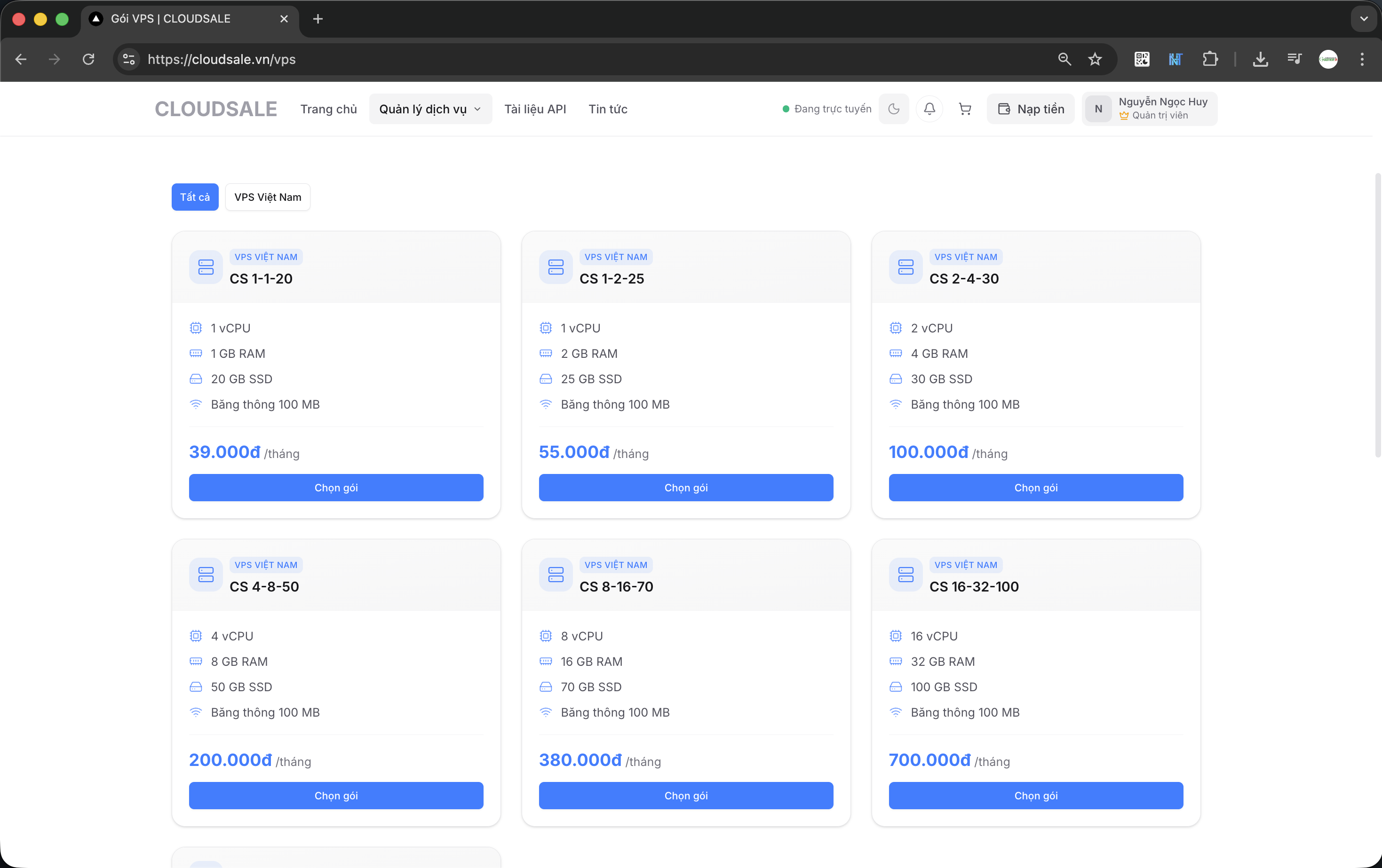This screenshot has height=868, width=1382.
Task: Choose the CS 4-8-50 plan
Action: click(336, 796)
